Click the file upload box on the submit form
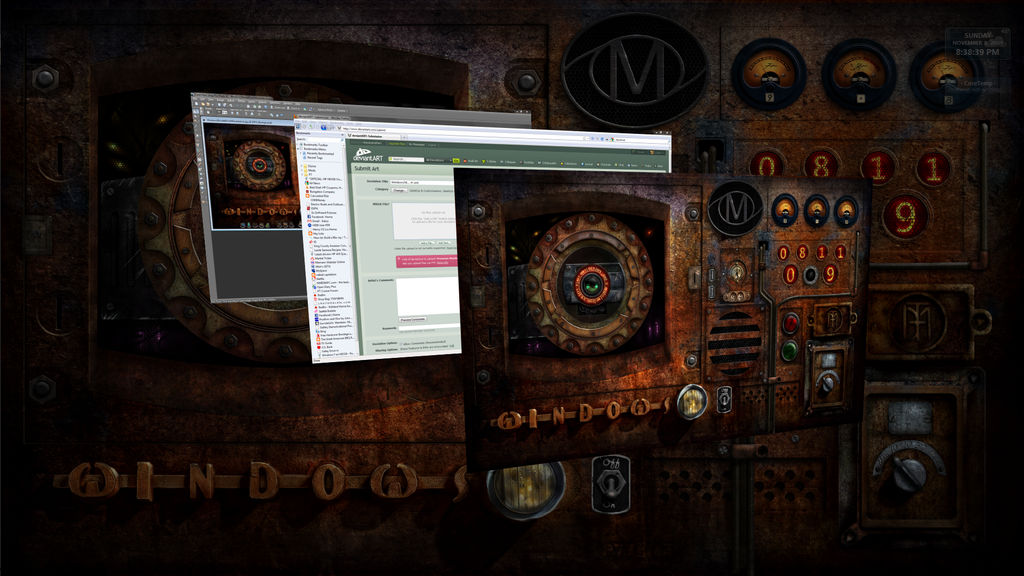 pos(424,221)
